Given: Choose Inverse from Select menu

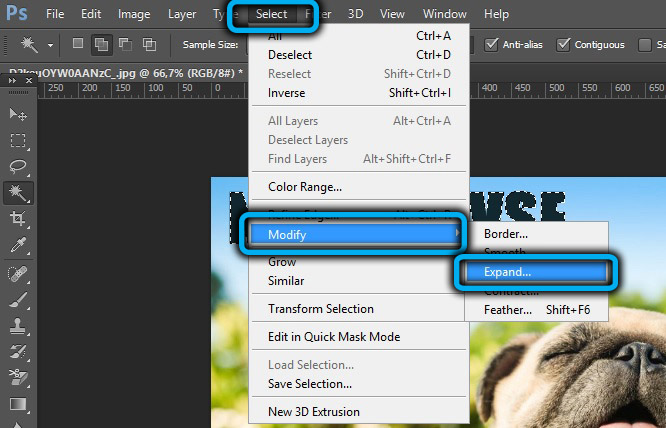Looking at the screenshot, I should [359, 93].
